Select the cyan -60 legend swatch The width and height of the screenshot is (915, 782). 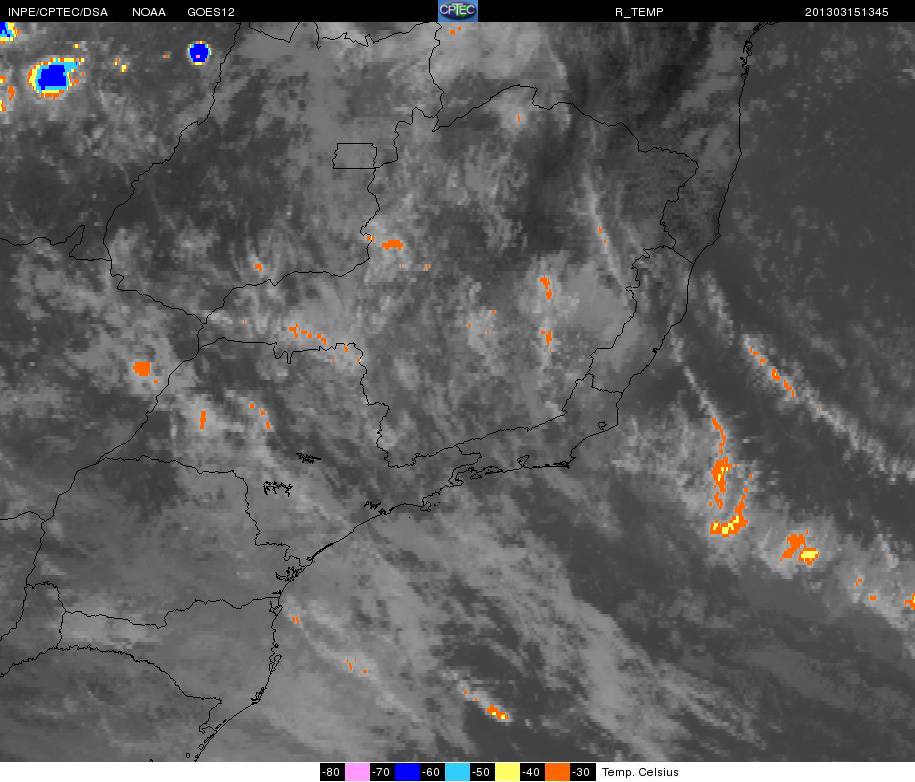point(457,772)
